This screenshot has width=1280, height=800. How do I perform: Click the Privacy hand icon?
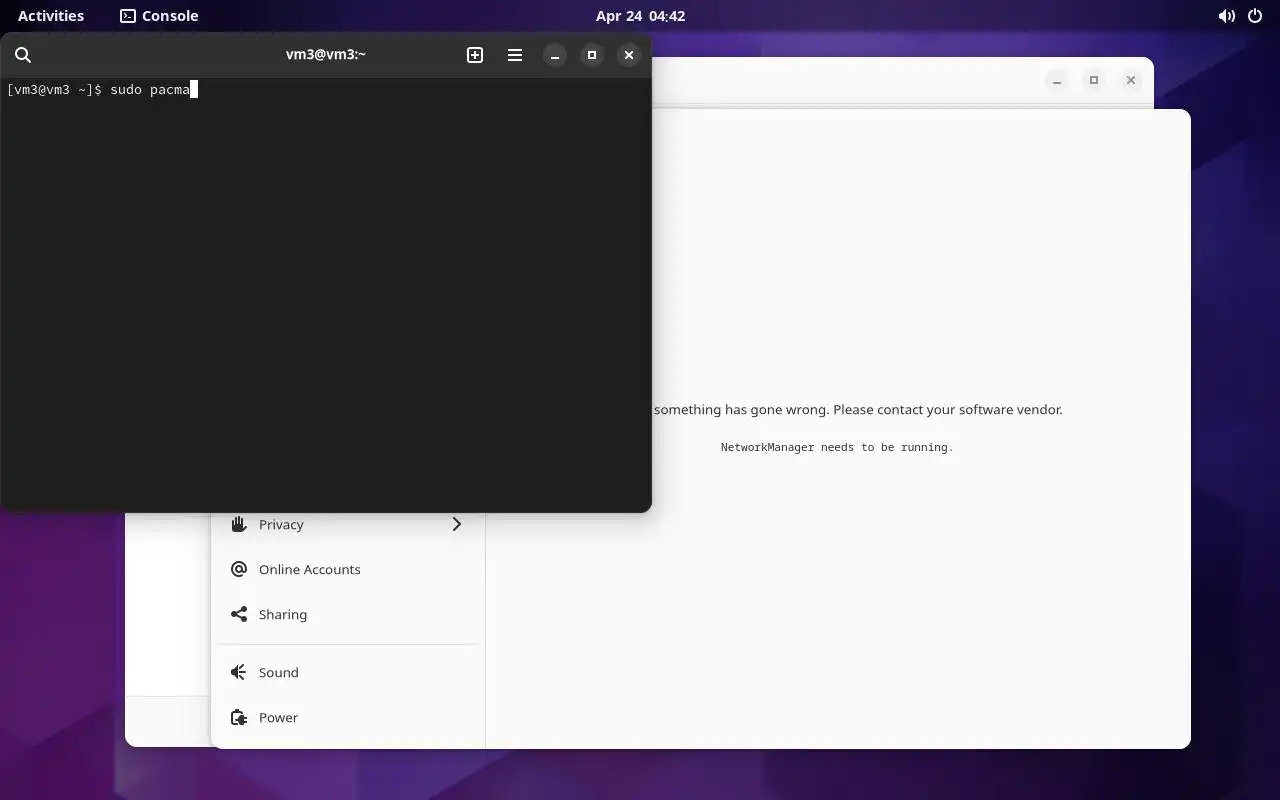click(239, 524)
